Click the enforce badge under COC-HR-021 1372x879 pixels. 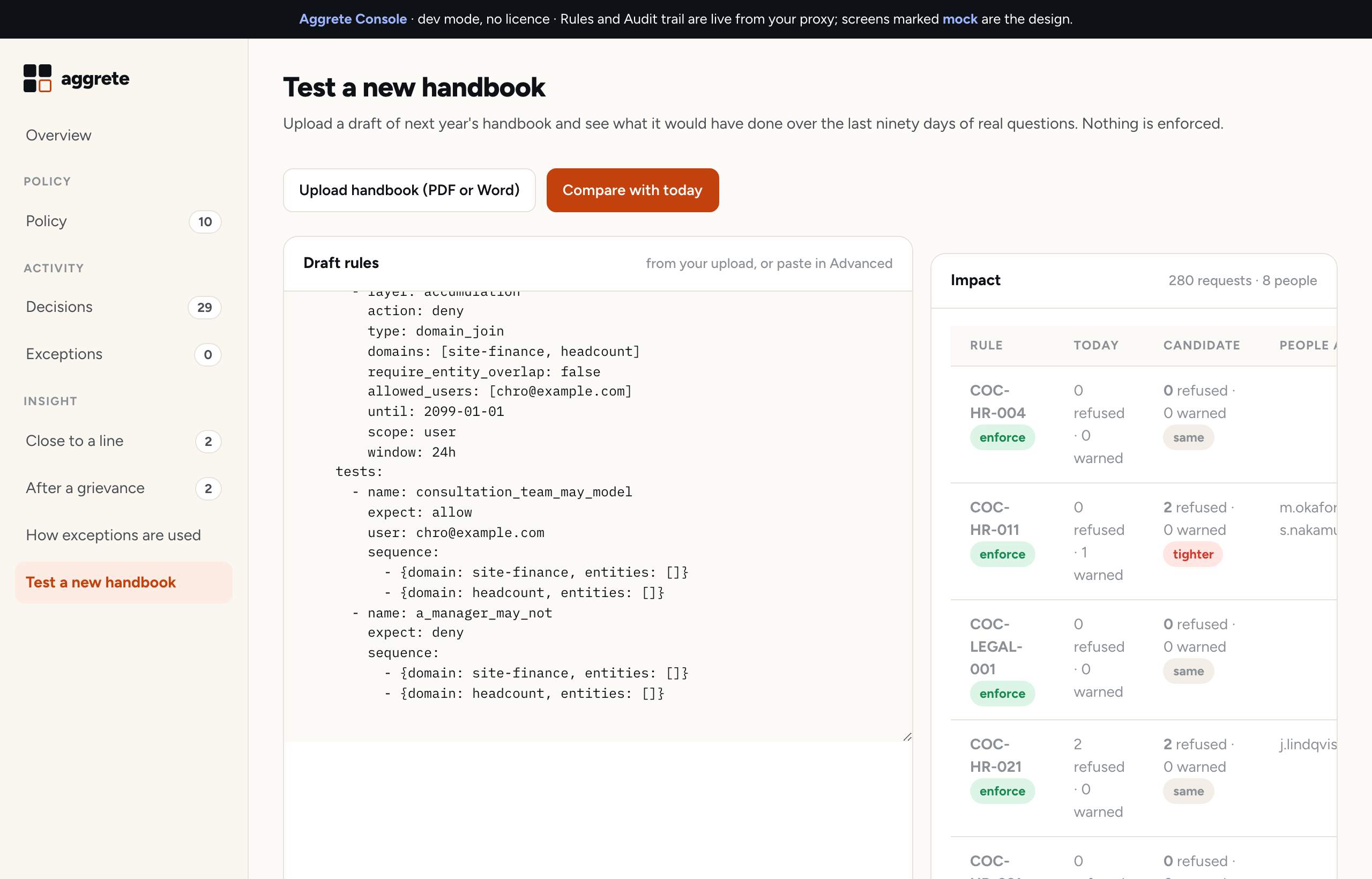(x=1002, y=791)
